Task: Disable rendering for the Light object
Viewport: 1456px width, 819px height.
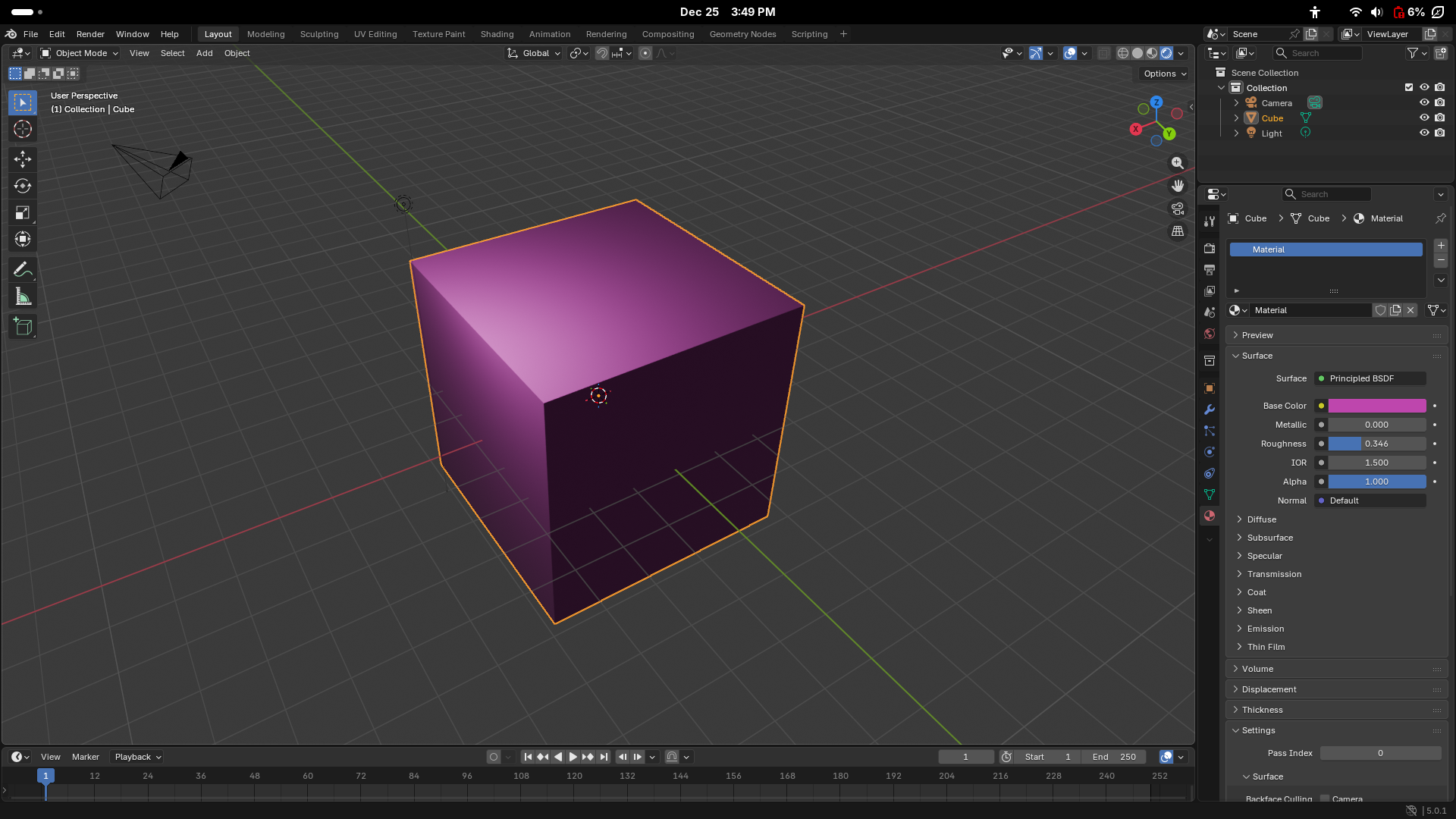Action: 1440,133
